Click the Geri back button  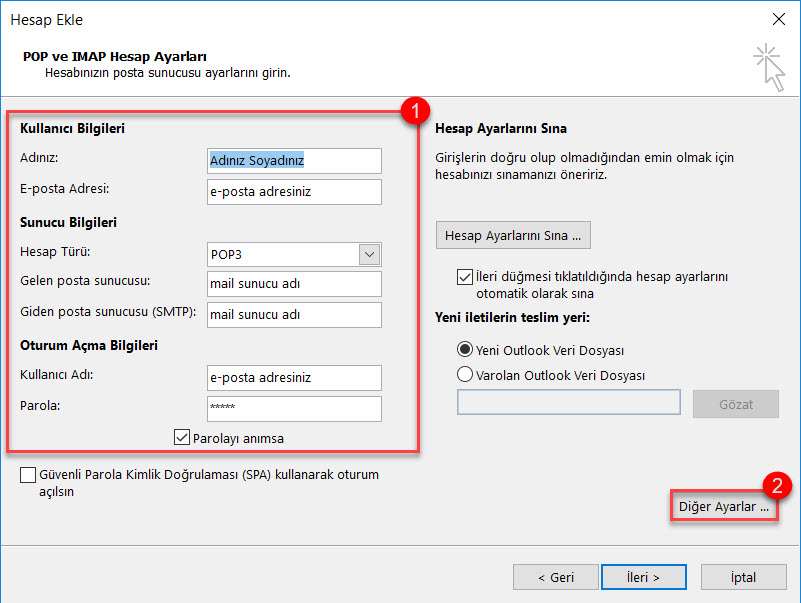pyautogui.click(x=556, y=577)
